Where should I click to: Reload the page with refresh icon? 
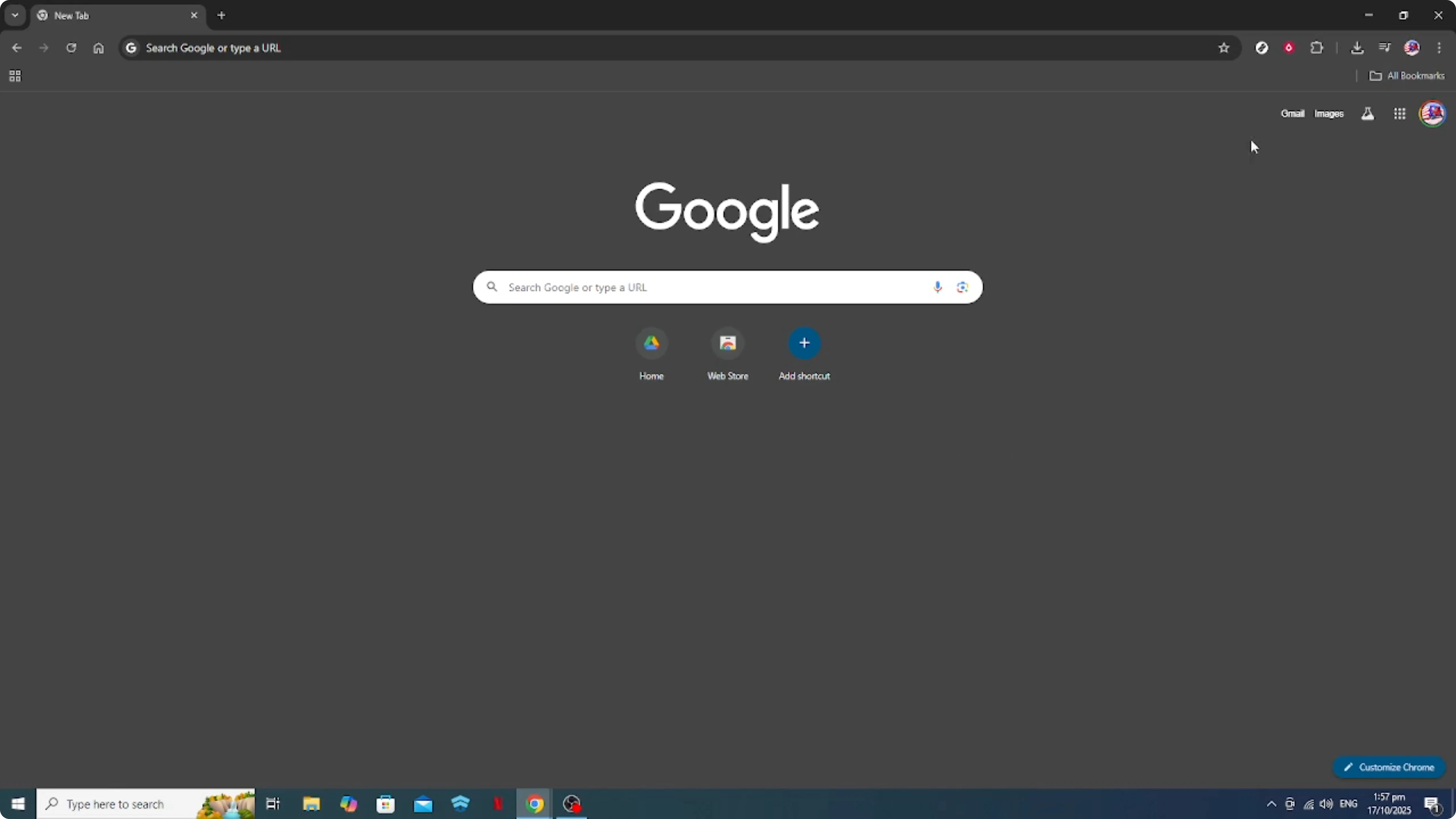click(x=71, y=48)
